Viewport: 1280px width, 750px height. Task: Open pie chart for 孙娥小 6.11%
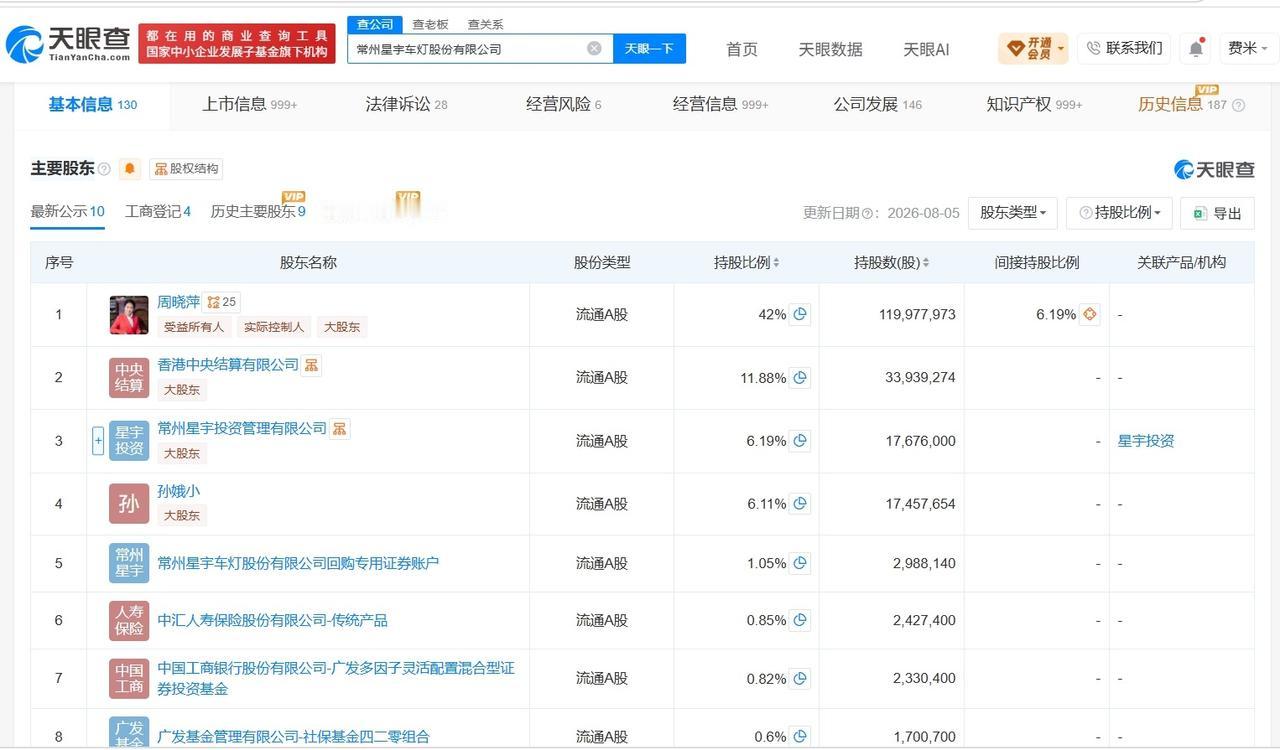tap(800, 504)
